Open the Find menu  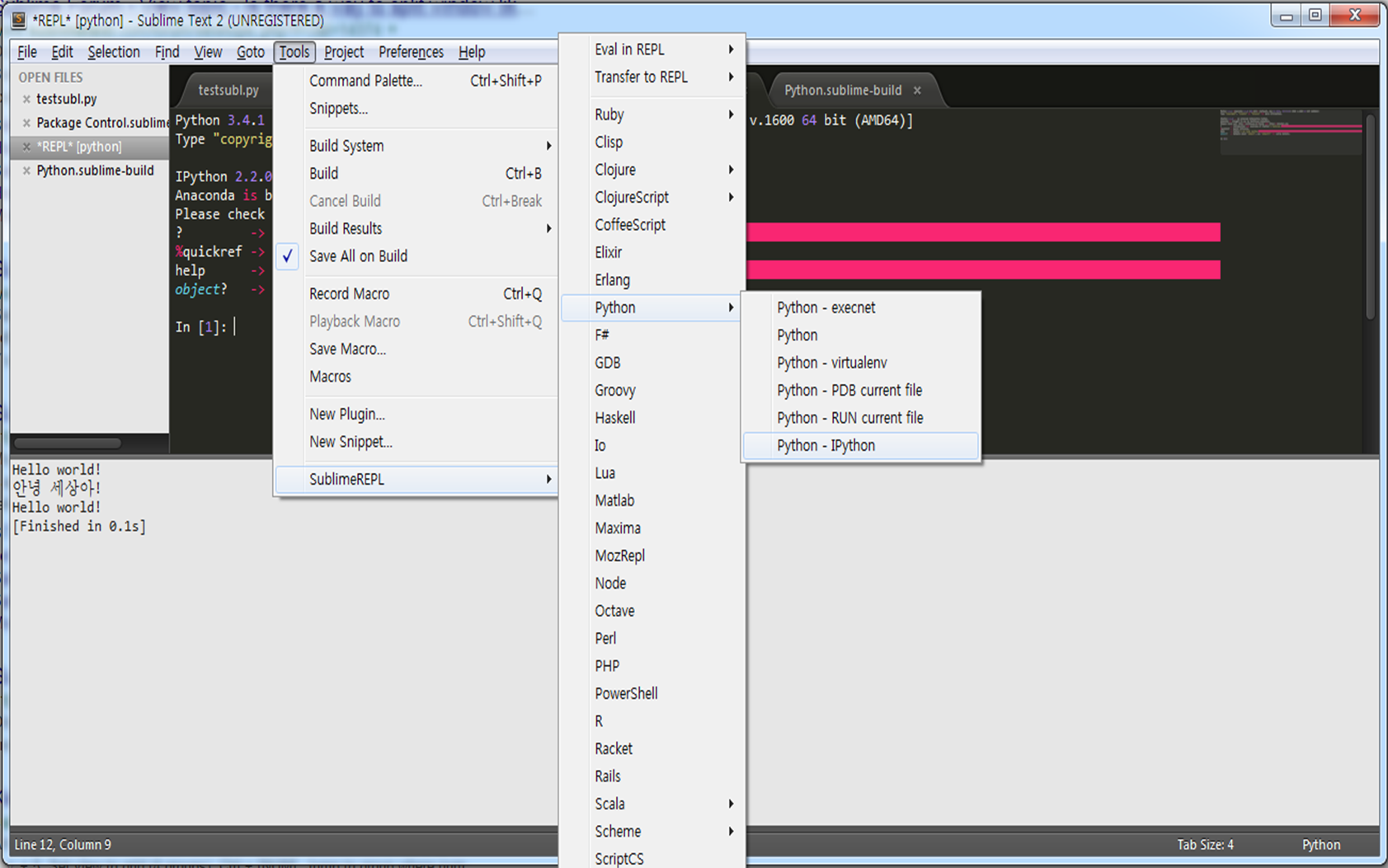click(x=167, y=52)
